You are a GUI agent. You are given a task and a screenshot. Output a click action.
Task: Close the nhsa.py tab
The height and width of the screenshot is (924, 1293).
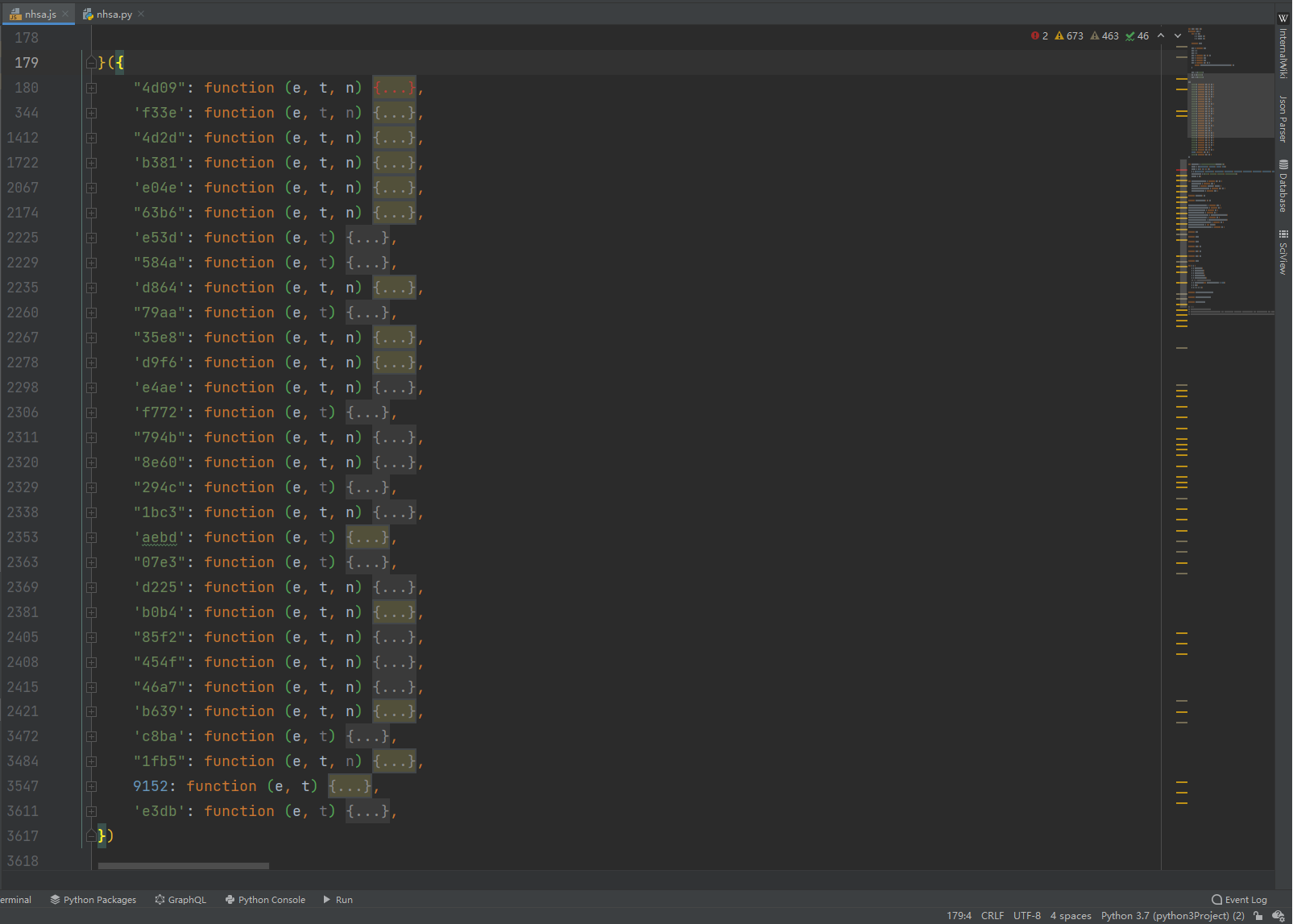tap(141, 15)
